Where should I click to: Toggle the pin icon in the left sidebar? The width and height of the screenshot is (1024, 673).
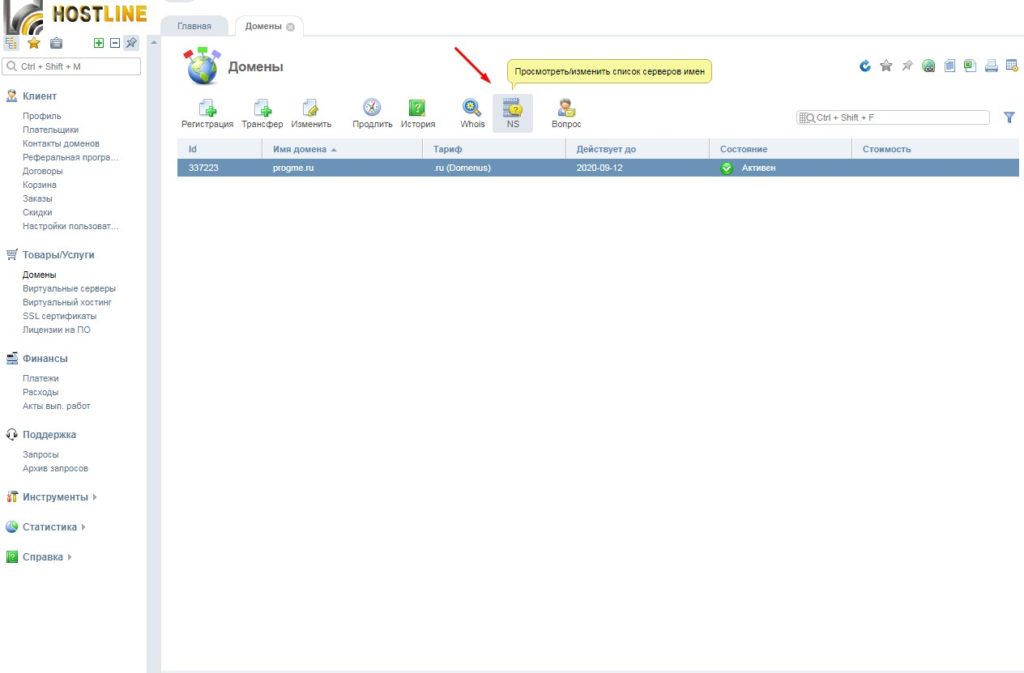tap(131, 43)
